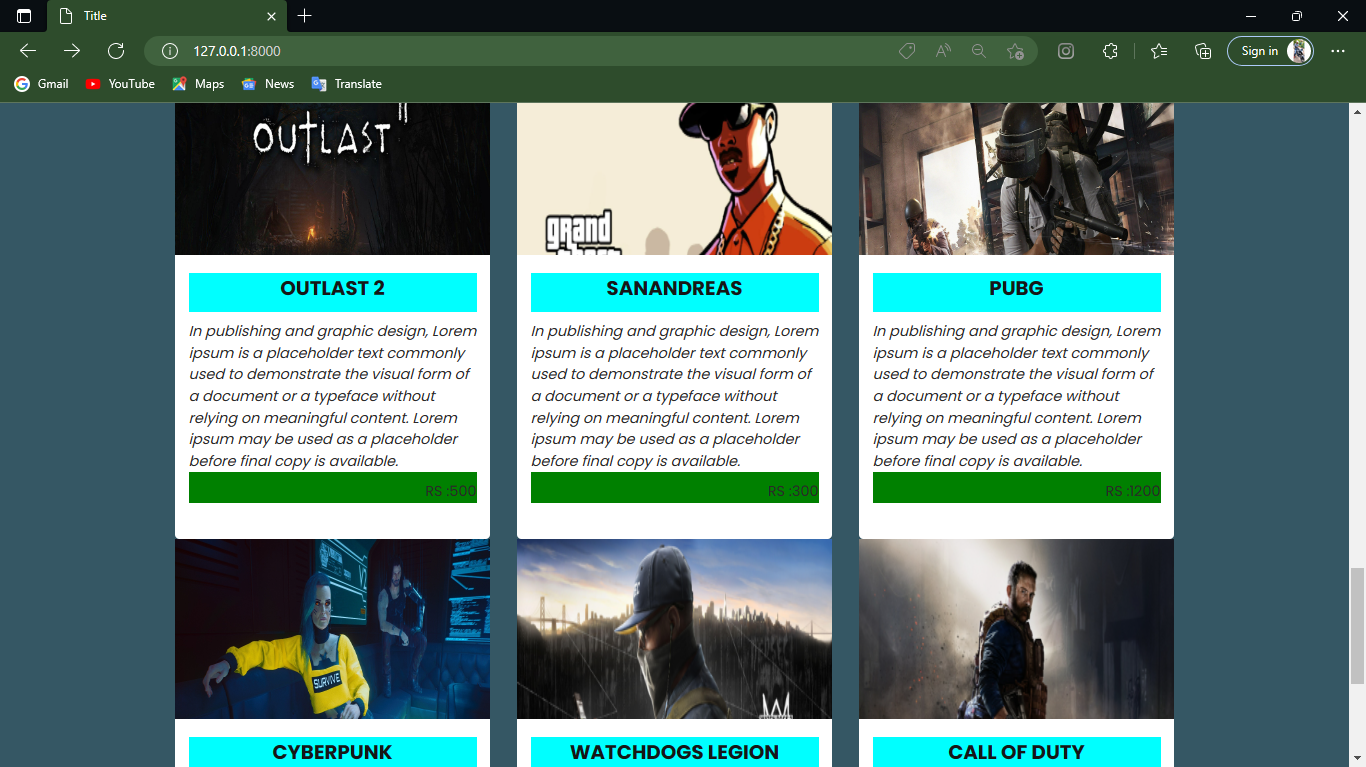Image resolution: width=1366 pixels, height=767 pixels.
Task: Reload the current page
Action: click(x=116, y=51)
